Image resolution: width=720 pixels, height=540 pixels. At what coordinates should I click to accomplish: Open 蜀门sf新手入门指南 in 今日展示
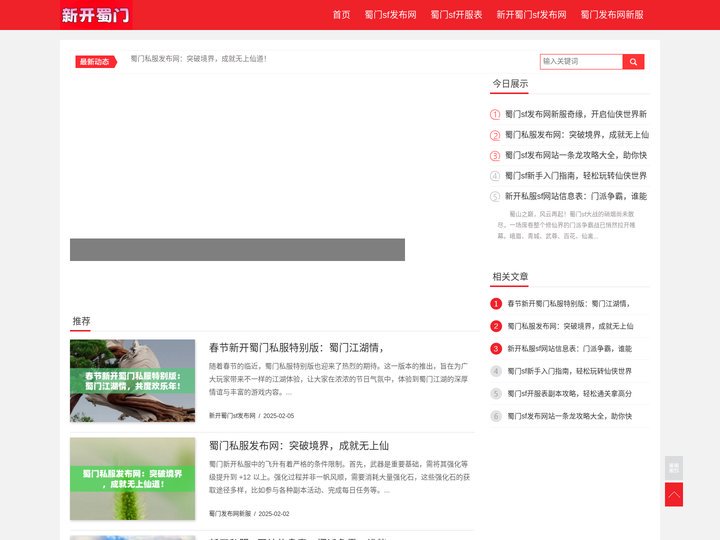coord(576,176)
